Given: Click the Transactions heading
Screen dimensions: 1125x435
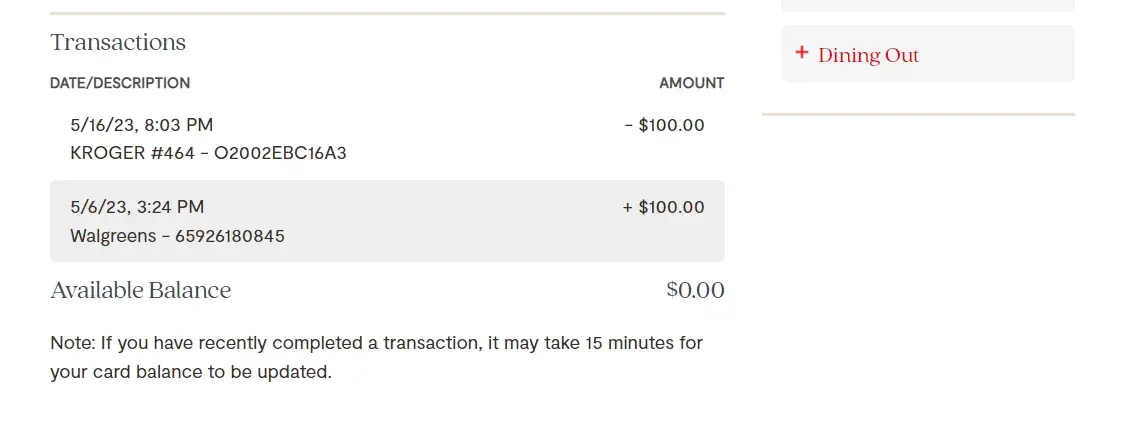Looking at the screenshot, I should pyautogui.click(x=118, y=42).
